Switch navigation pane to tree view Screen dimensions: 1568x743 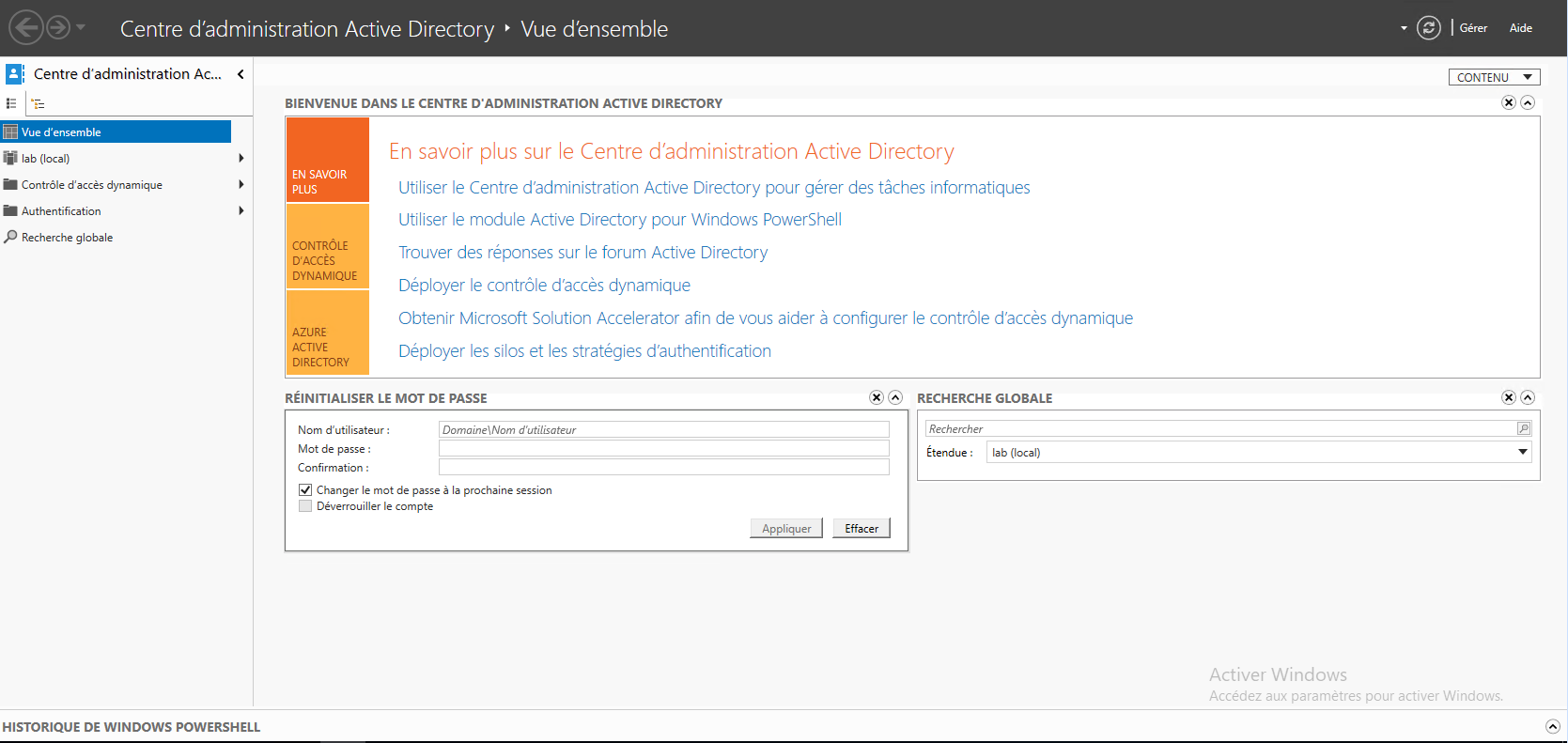(38, 103)
